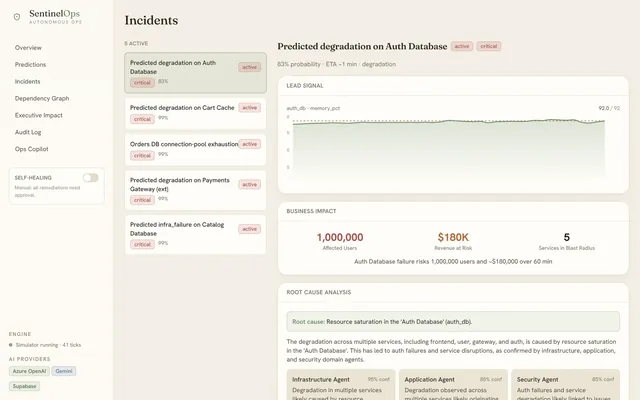The image size is (640, 400).
Task: Click the Root cause summary box
Action: pos(453,322)
